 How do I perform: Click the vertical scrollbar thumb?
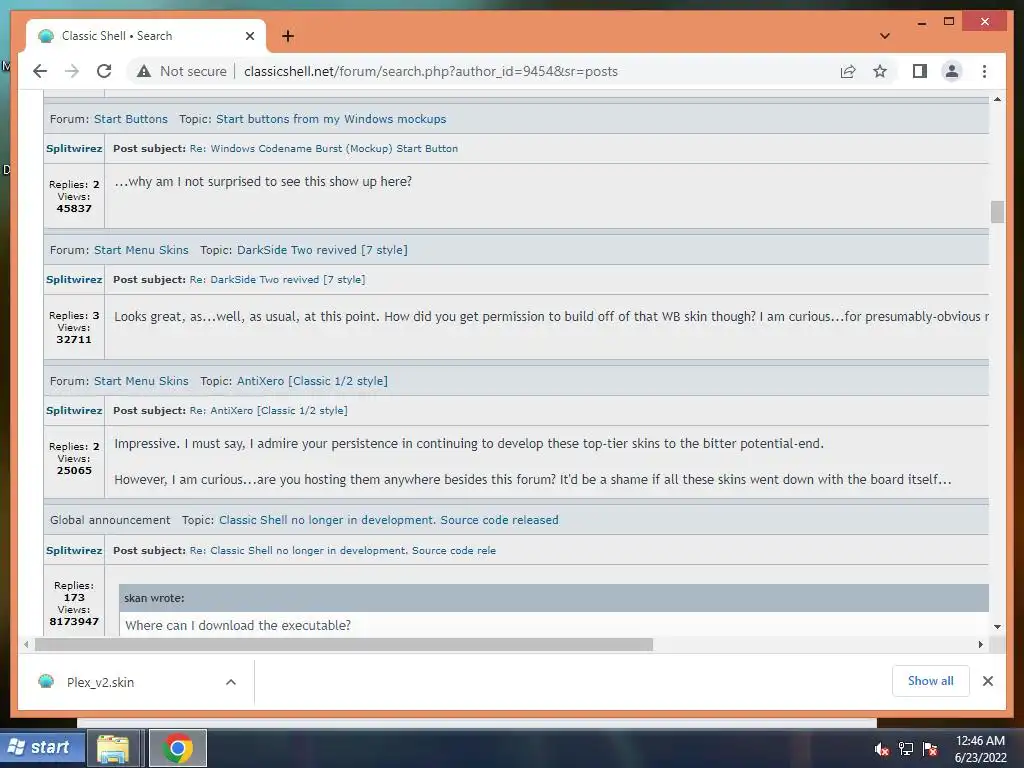[997, 212]
